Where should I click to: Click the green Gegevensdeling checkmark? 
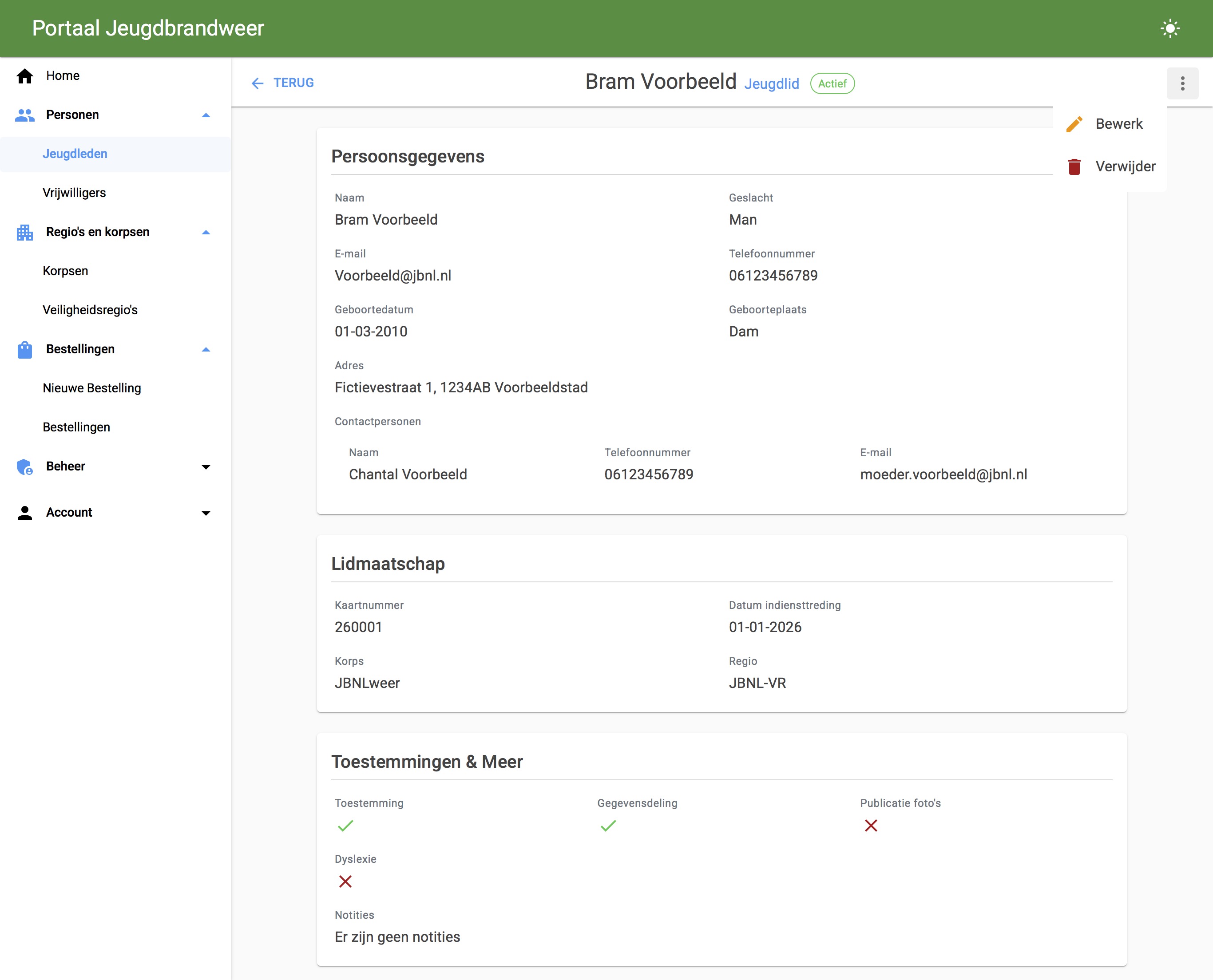[608, 826]
